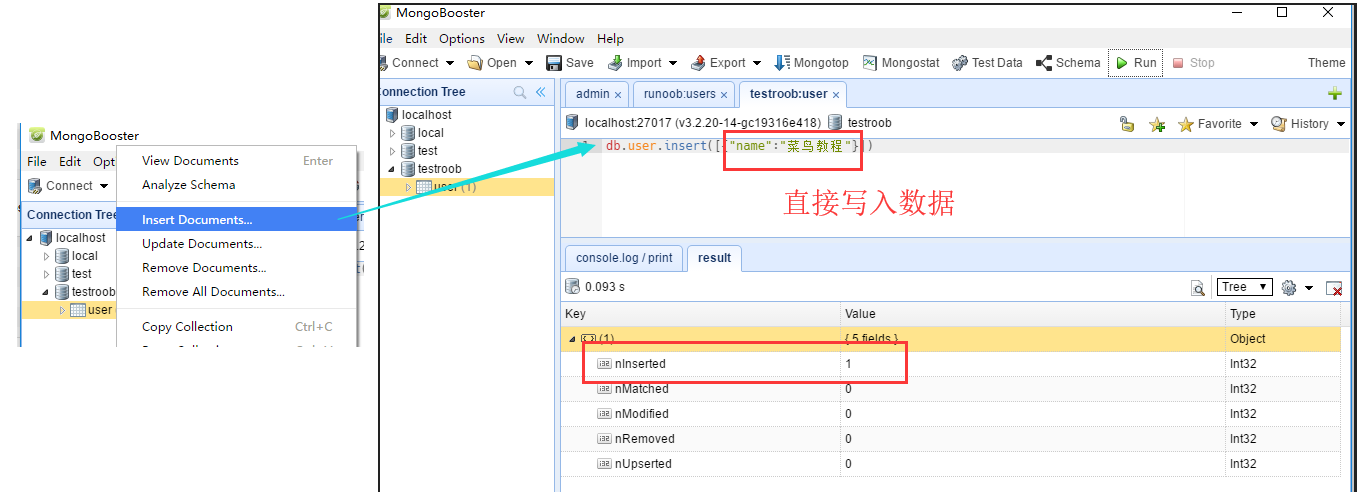Select the result tab

[x=714, y=257]
